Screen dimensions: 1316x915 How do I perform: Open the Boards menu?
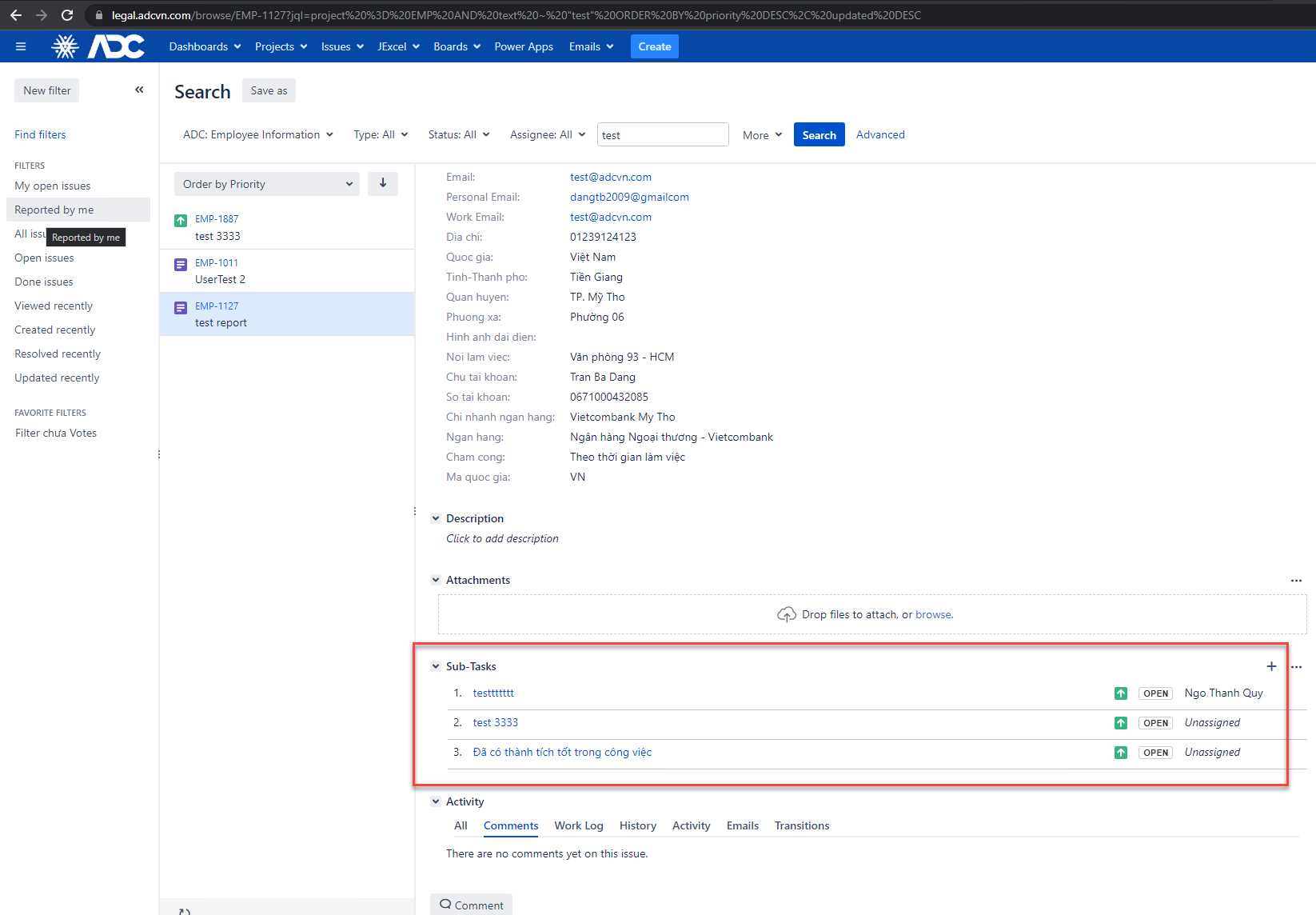tap(456, 46)
